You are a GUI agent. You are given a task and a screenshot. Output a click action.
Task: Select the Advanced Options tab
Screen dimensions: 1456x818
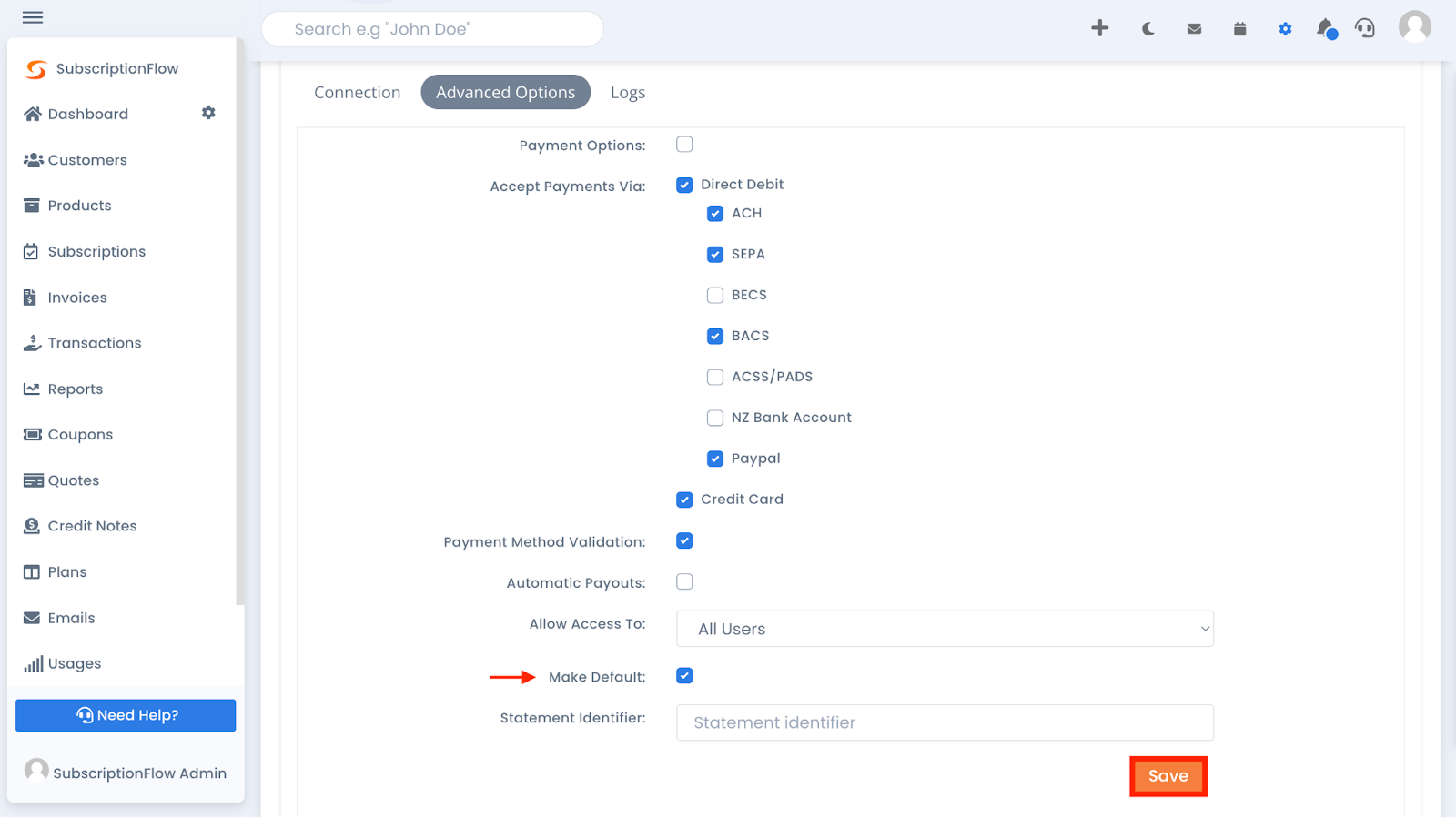point(505,92)
